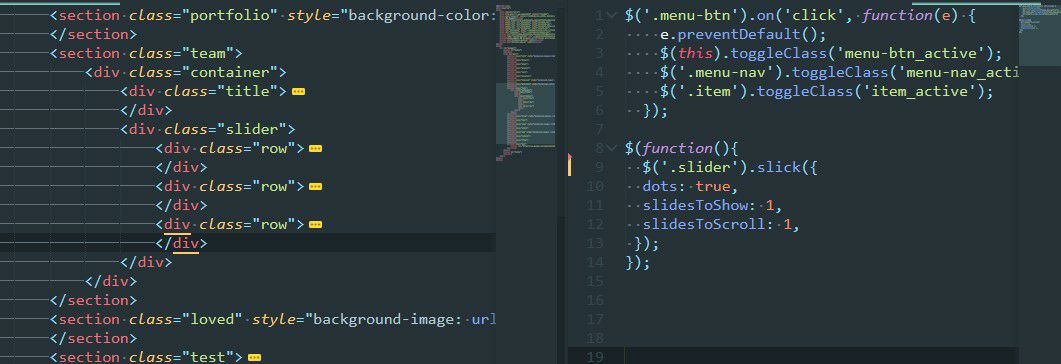Click the $(function(){ text on line 8
The width and height of the screenshot is (1061, 364).
682,148
